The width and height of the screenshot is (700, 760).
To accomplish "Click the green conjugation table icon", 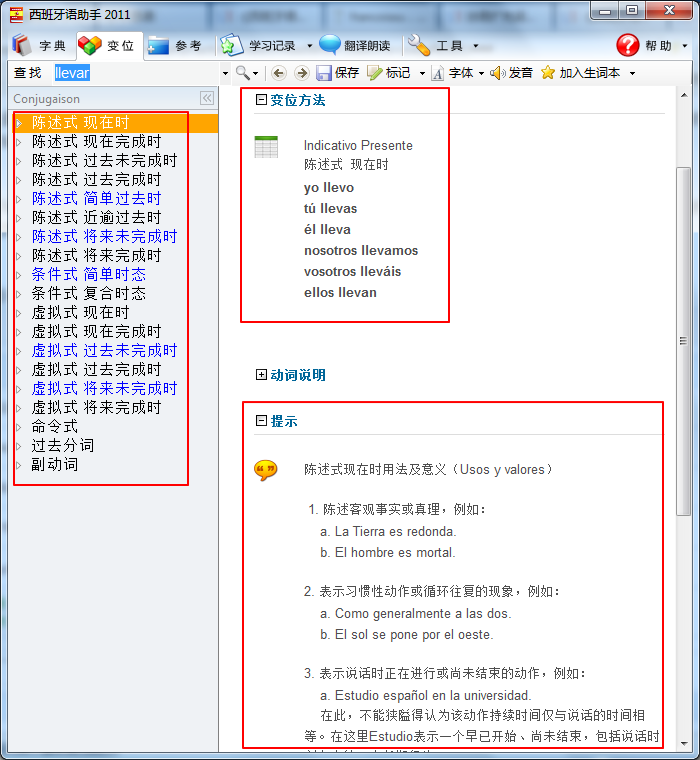I will coord(266,147).
